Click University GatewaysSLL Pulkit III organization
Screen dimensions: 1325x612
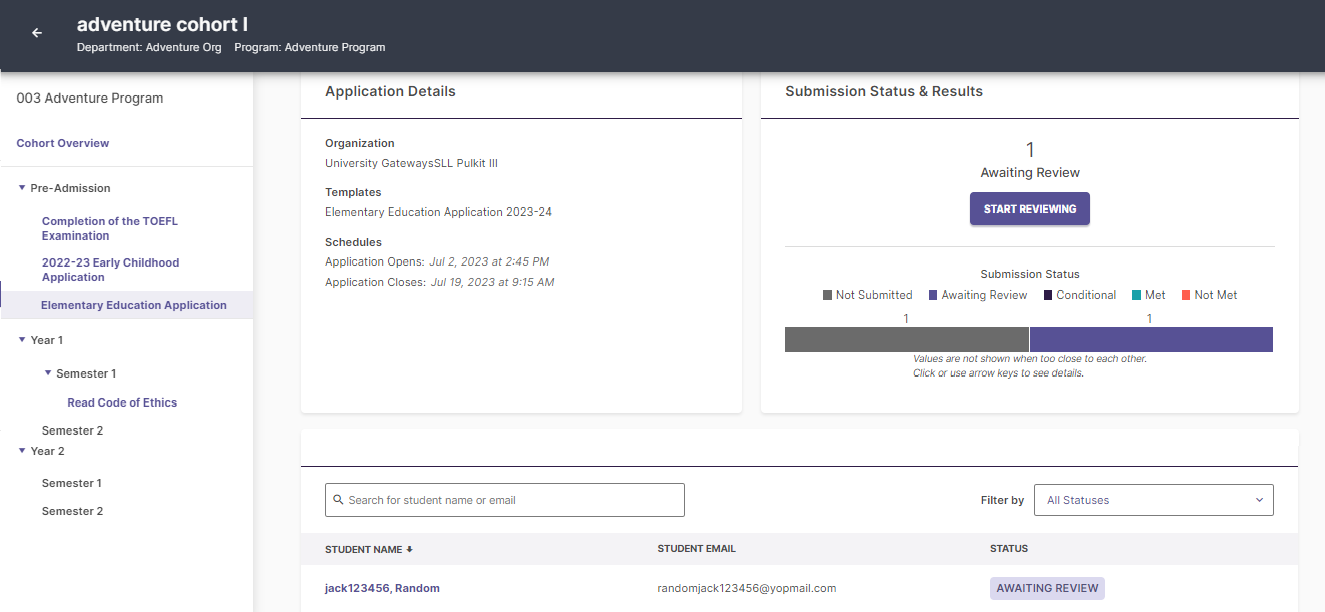pos(411,163)
